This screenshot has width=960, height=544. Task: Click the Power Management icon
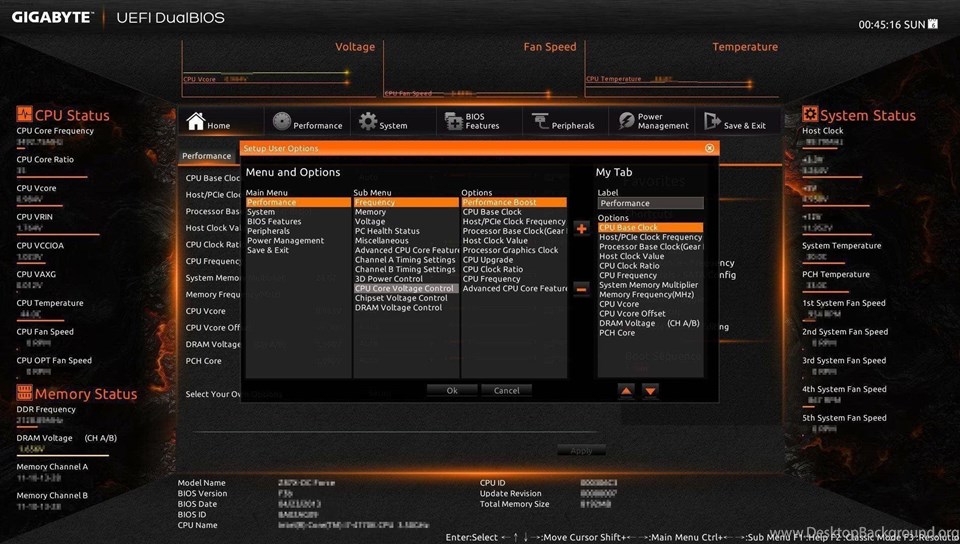[626, 121]
